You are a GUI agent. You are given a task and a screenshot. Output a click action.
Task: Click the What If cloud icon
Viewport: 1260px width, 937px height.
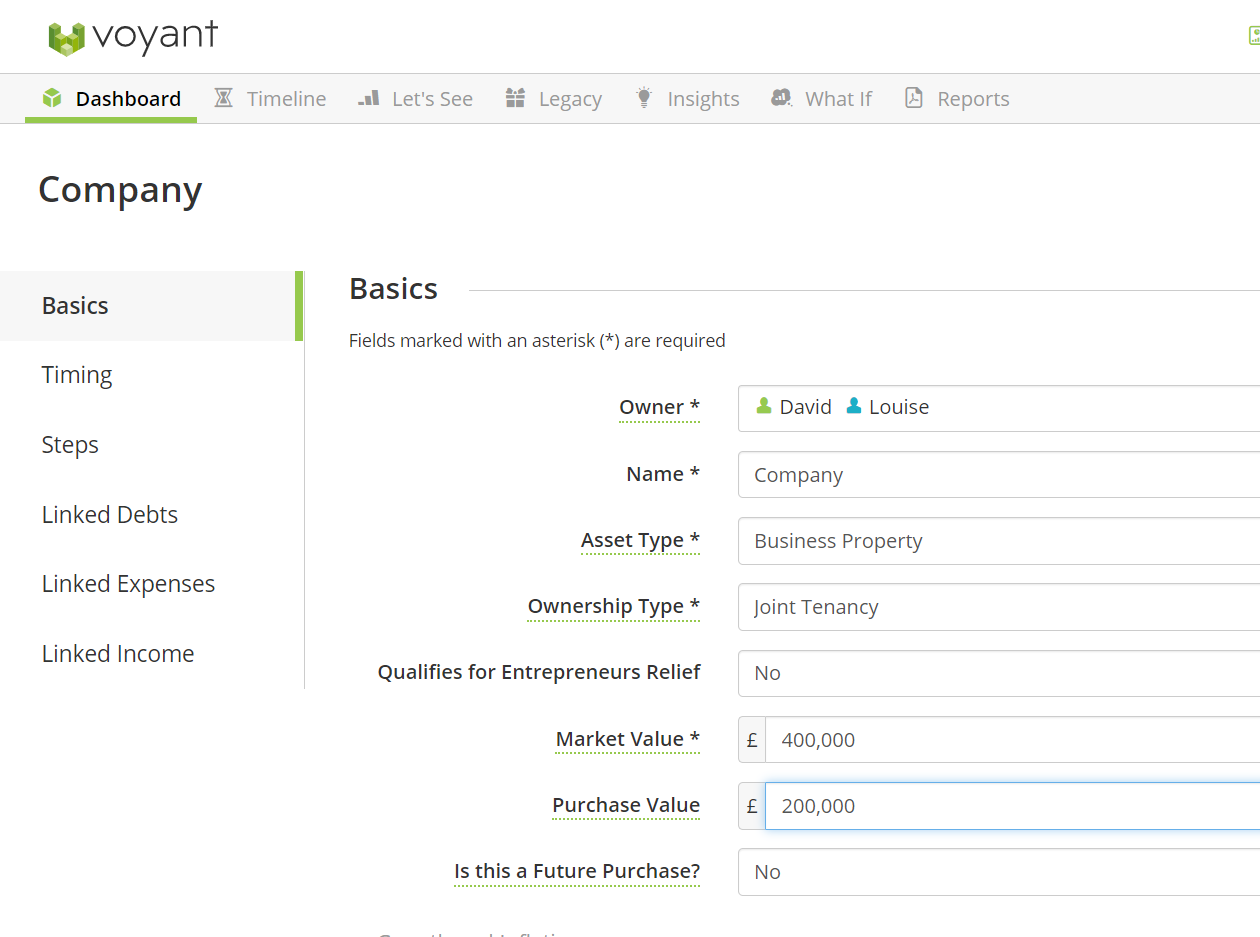[782, 98]
